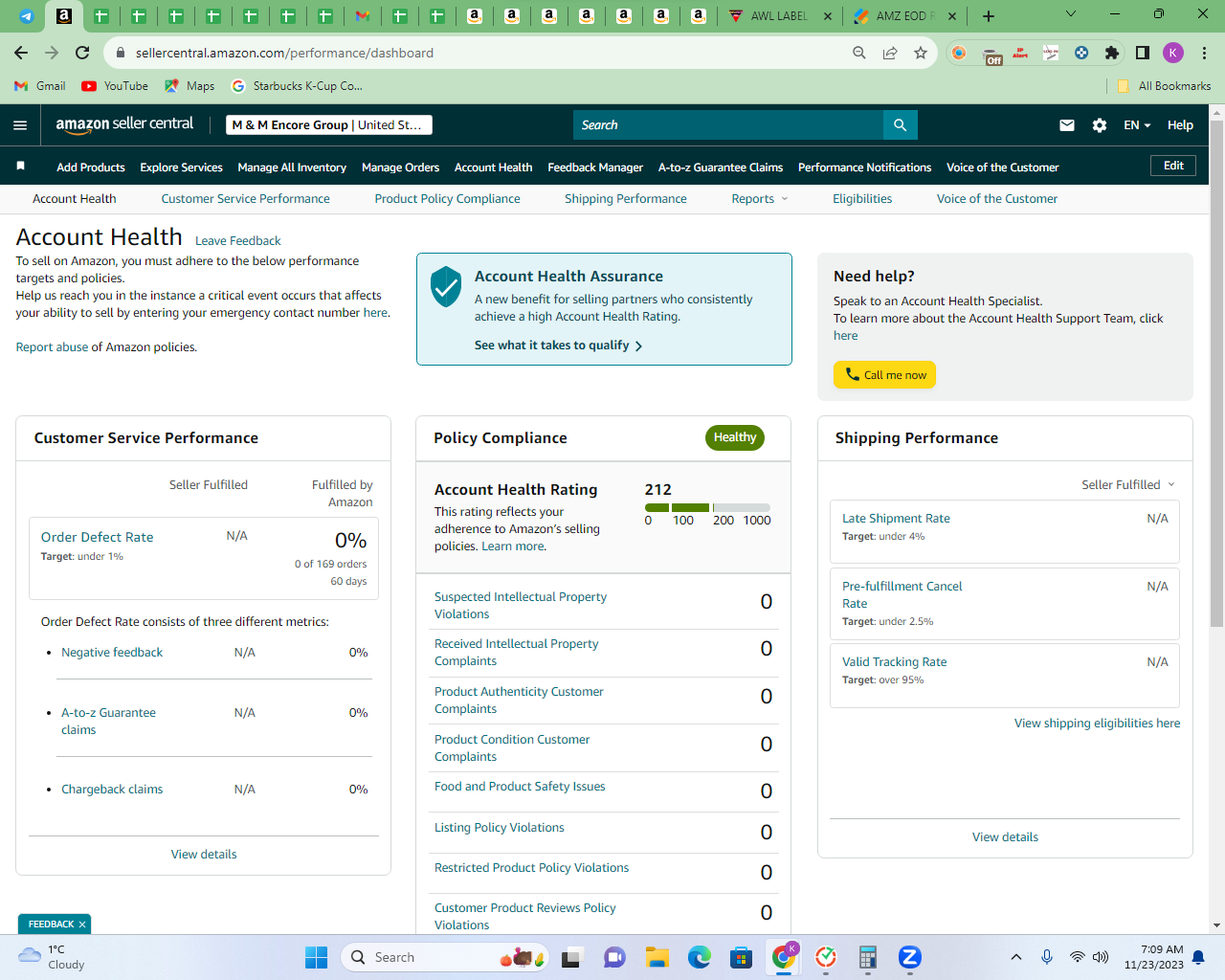The width and height of the screenshot is (1225, 980).
Task: Open the Eligibilities tab
Action: (x=862, y=199)
